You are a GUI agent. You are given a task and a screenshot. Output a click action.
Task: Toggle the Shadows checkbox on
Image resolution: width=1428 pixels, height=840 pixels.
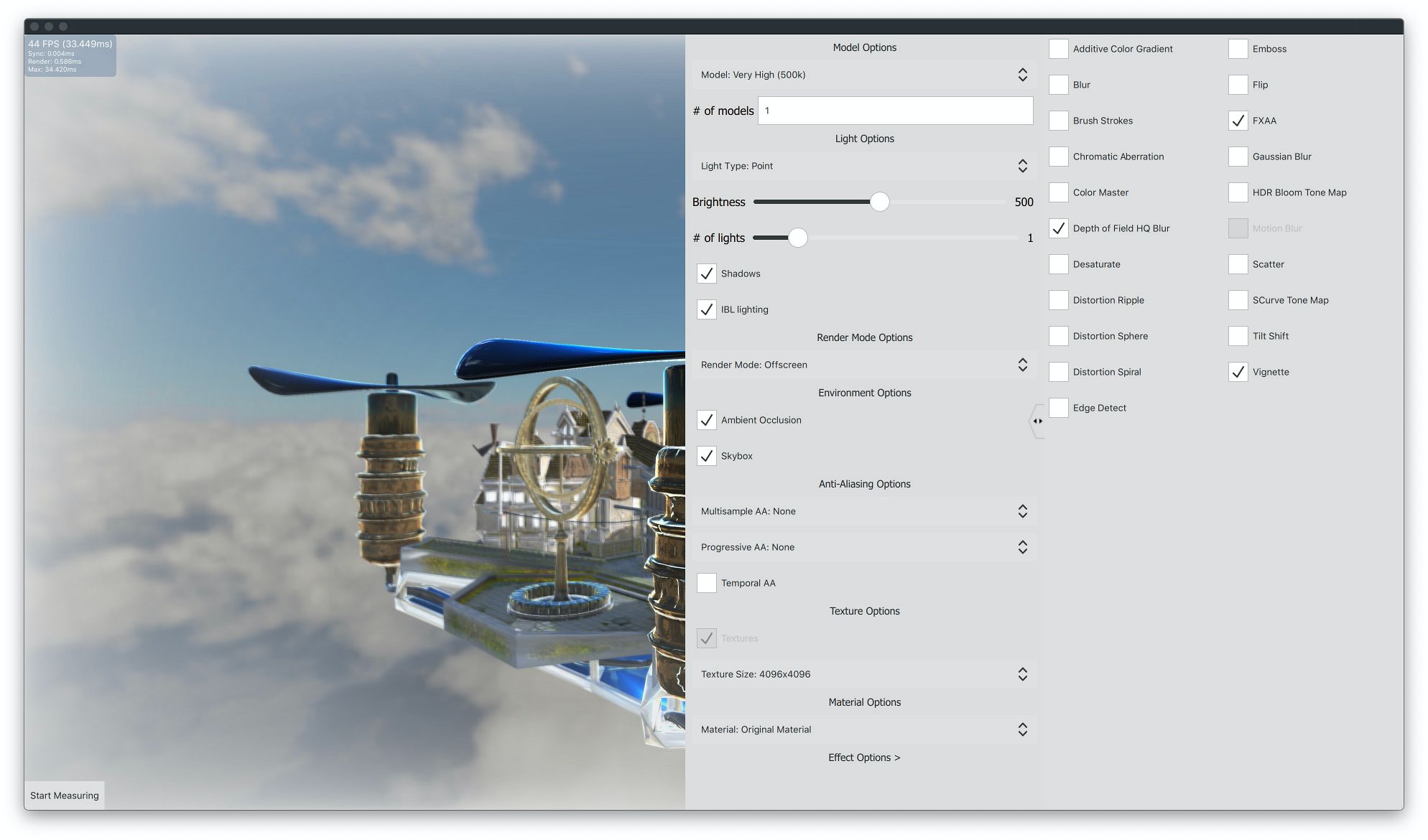click(706, 273)
